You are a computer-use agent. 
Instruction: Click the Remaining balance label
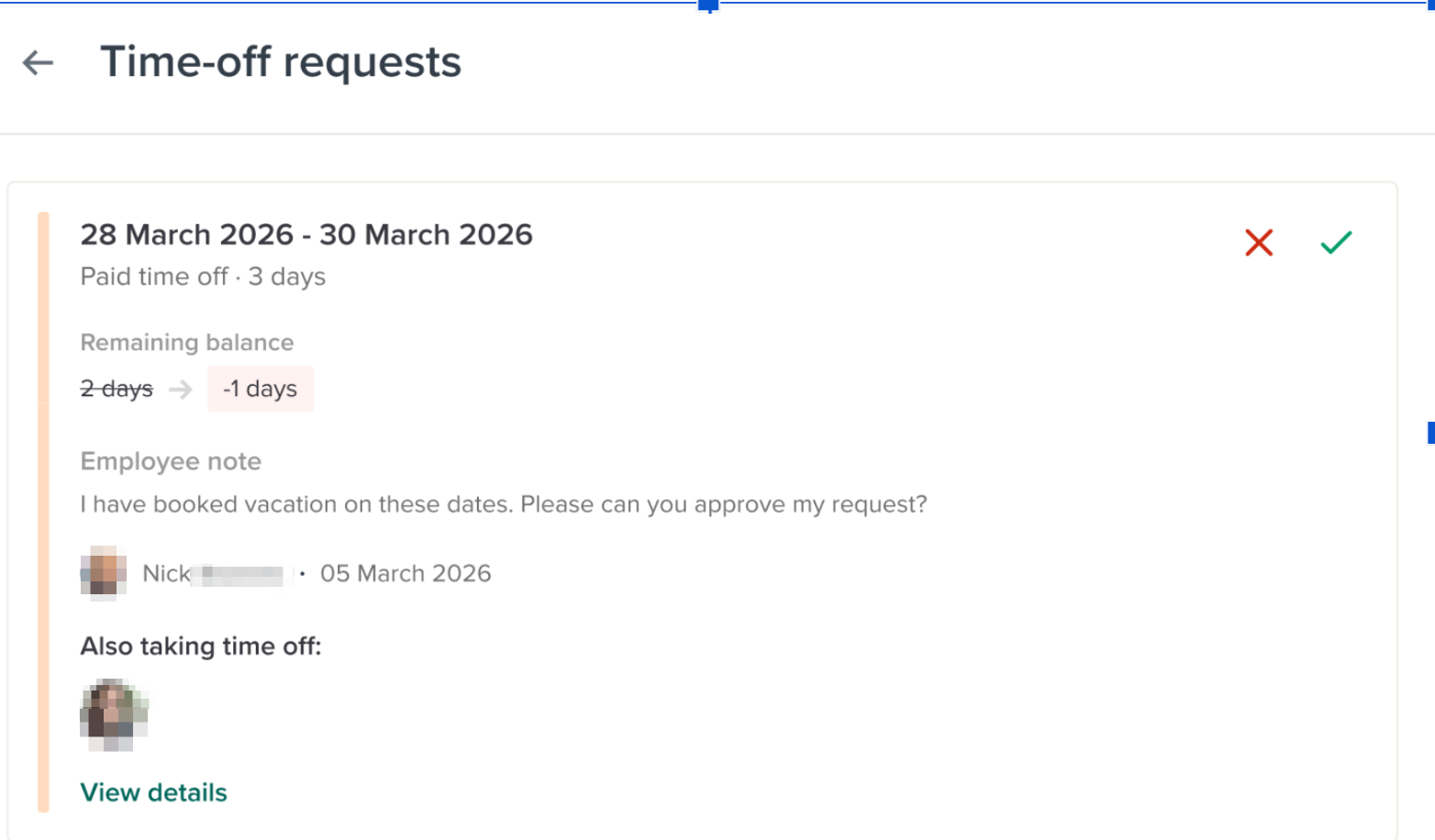[x=187, y=342]
